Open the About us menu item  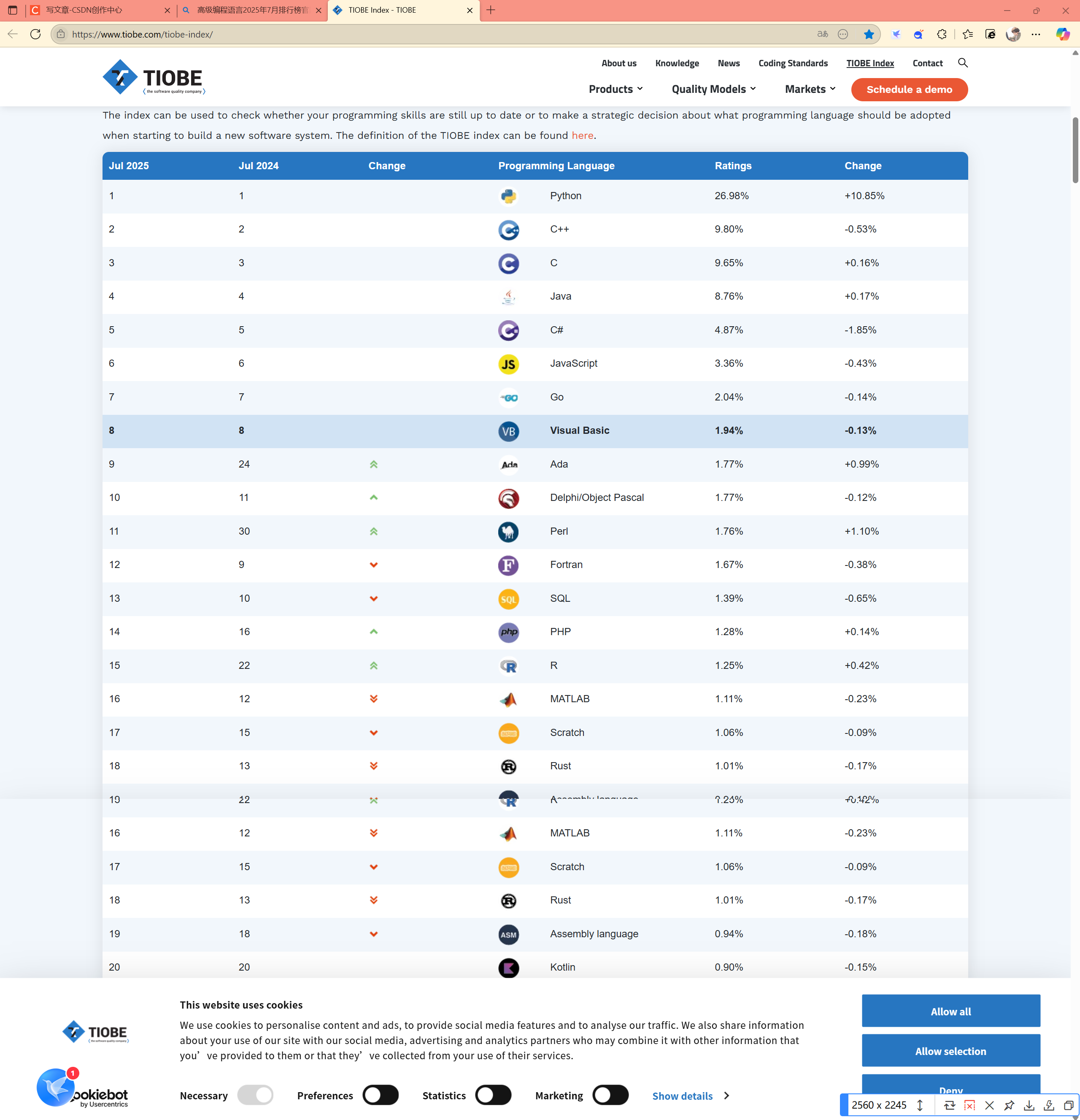(618, 63)
